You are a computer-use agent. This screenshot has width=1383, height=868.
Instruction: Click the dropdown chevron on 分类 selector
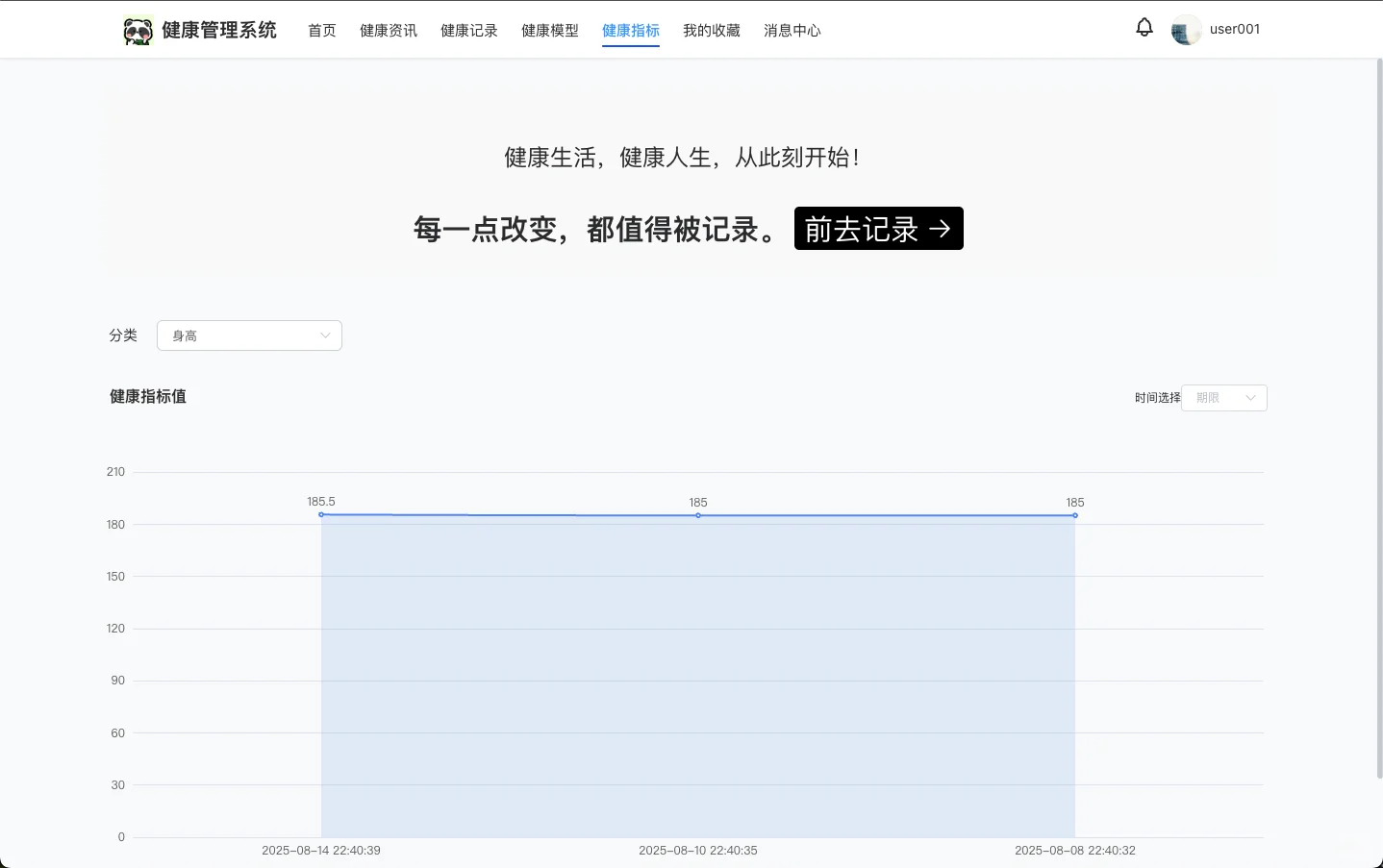[x=325, y=335]
